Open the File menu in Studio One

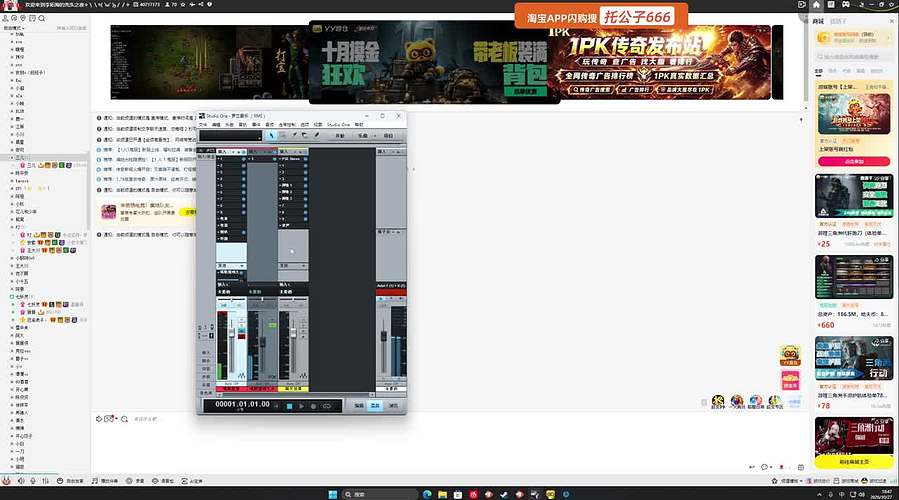pos(202,124)
